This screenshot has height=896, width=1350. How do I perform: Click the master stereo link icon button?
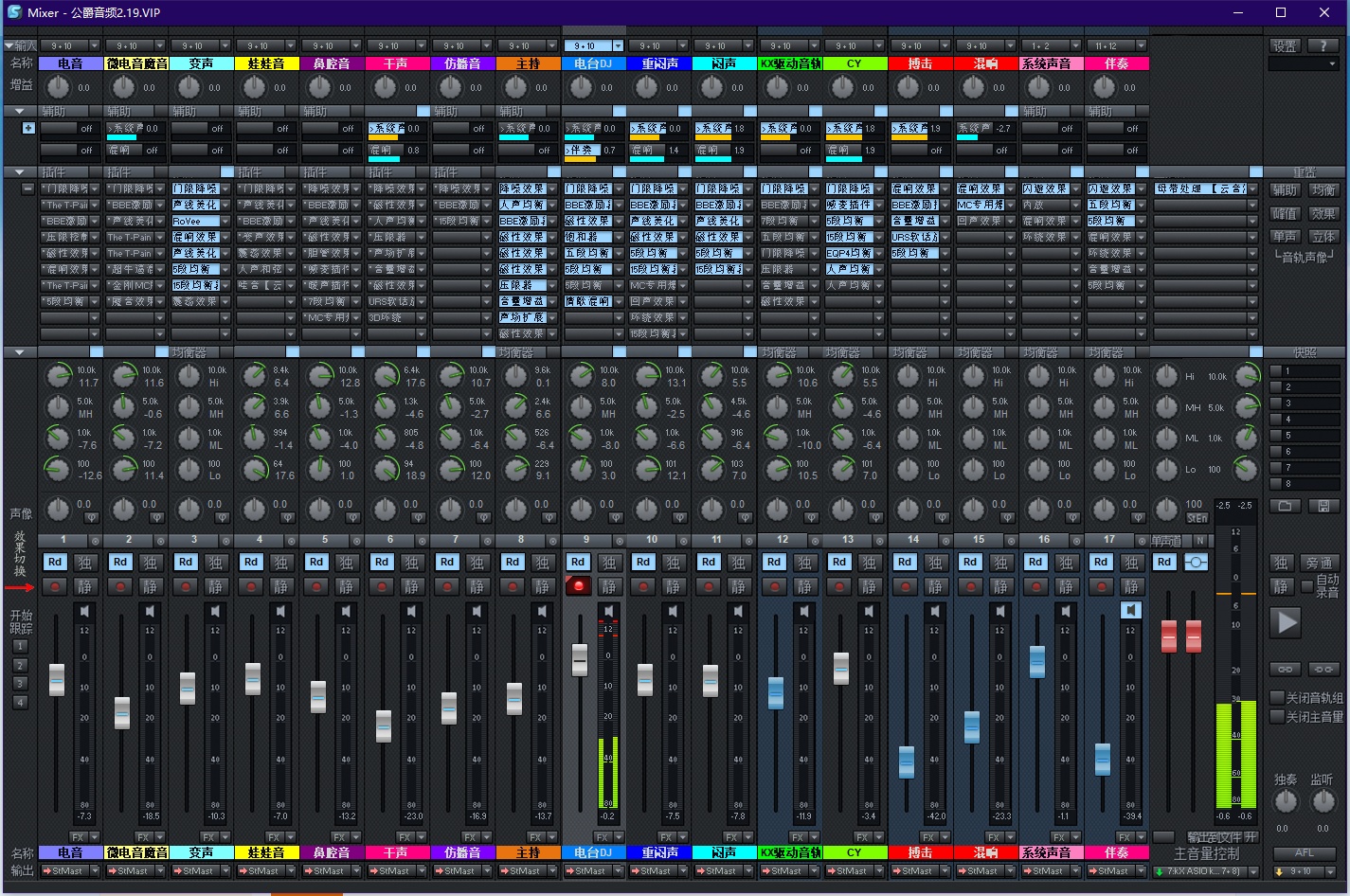(x=1196, y=562)
